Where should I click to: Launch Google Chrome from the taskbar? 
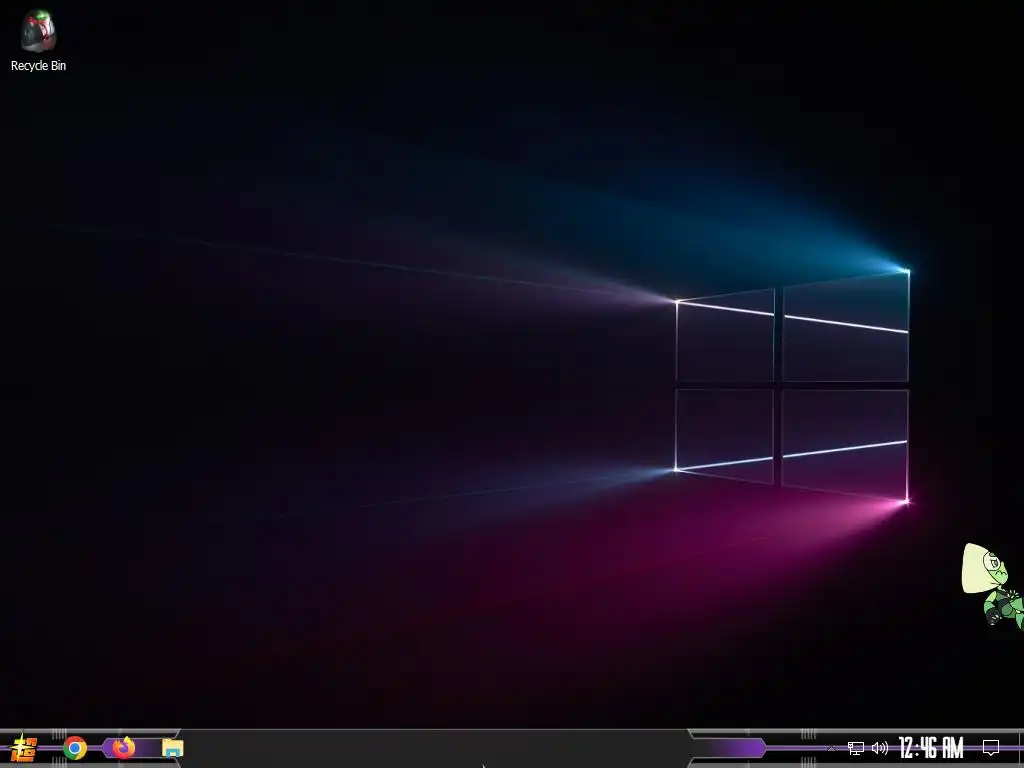pyautogui.click(x=75, y=748)
